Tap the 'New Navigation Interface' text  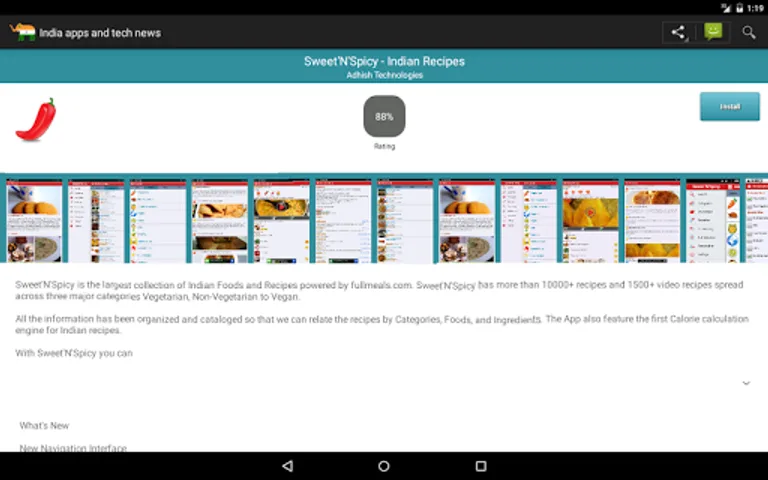(73, 448)
